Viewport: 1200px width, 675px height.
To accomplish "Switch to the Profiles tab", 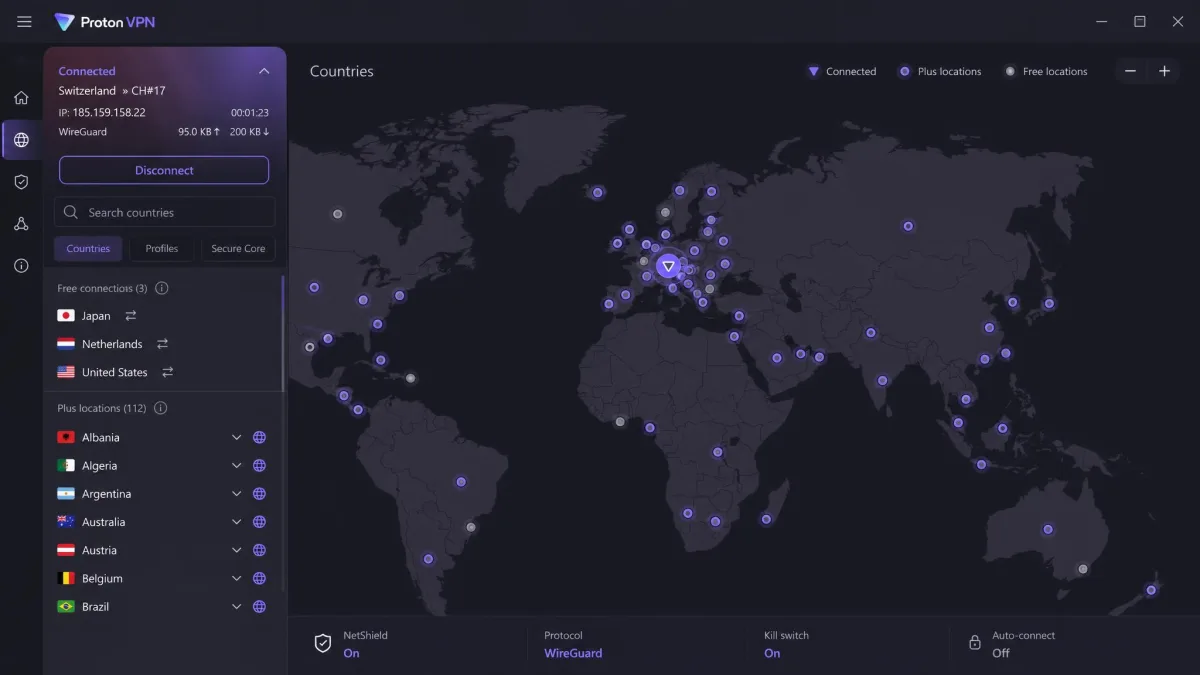I will (x=161, y=248).
